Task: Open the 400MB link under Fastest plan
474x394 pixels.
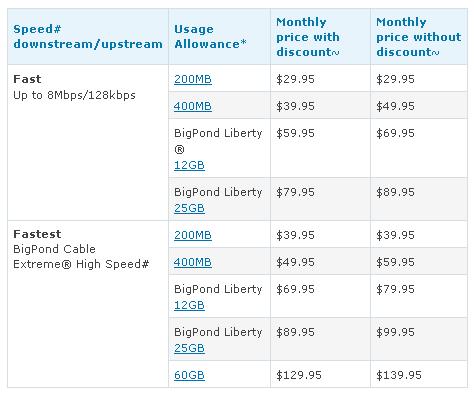Action: pos(193,262)
